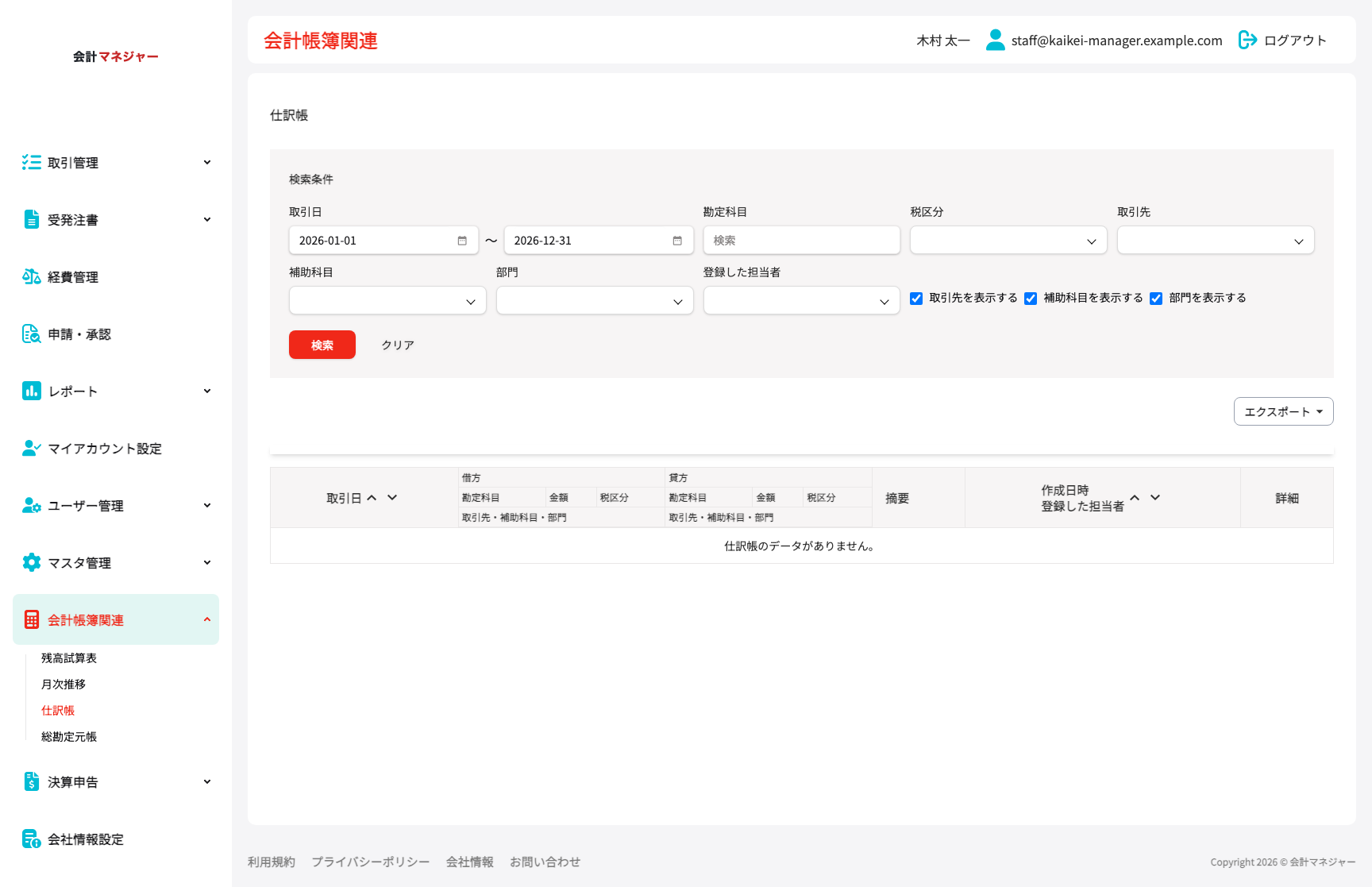Sort 取引日 column ascending arrow
Viewport: 1372px width, 887px height.
(x=372, y=498)
